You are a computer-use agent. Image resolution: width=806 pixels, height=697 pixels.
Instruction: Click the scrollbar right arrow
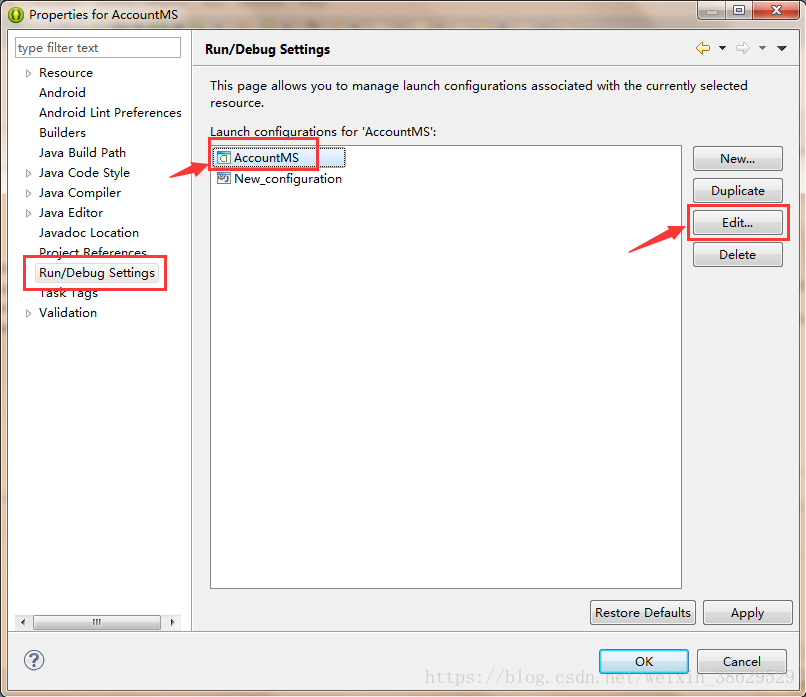172,622
